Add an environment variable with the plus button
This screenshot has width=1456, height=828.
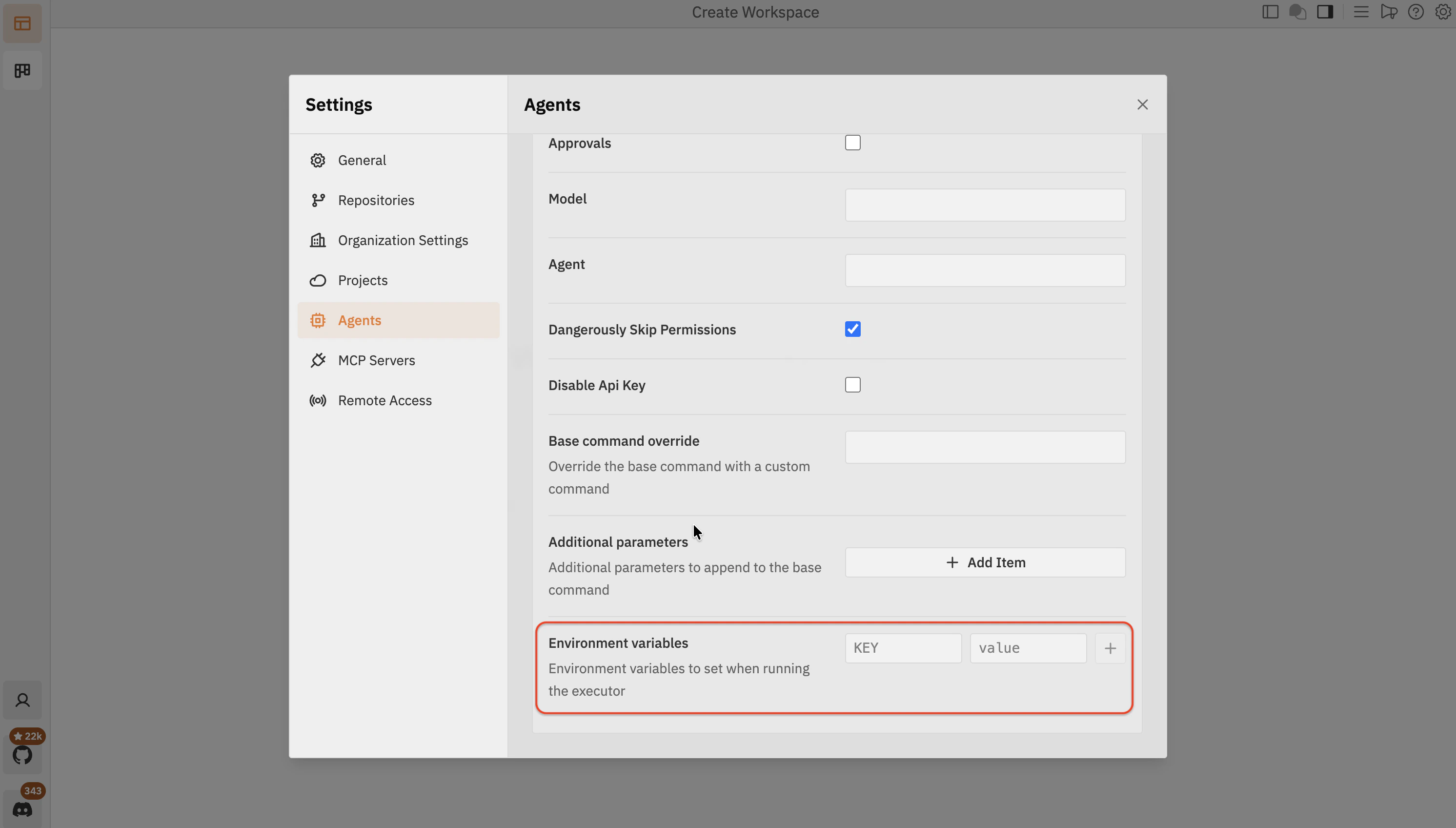point(1110,647)
